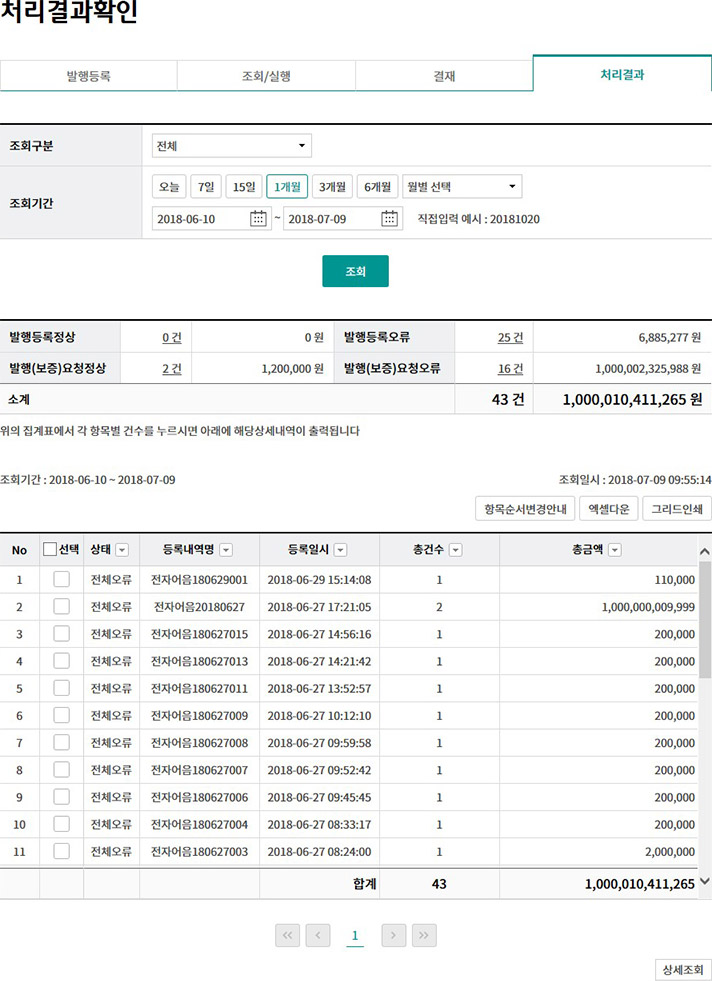Switch to the 발행등록 tab
712x981 pixels.
click(88, 76)
